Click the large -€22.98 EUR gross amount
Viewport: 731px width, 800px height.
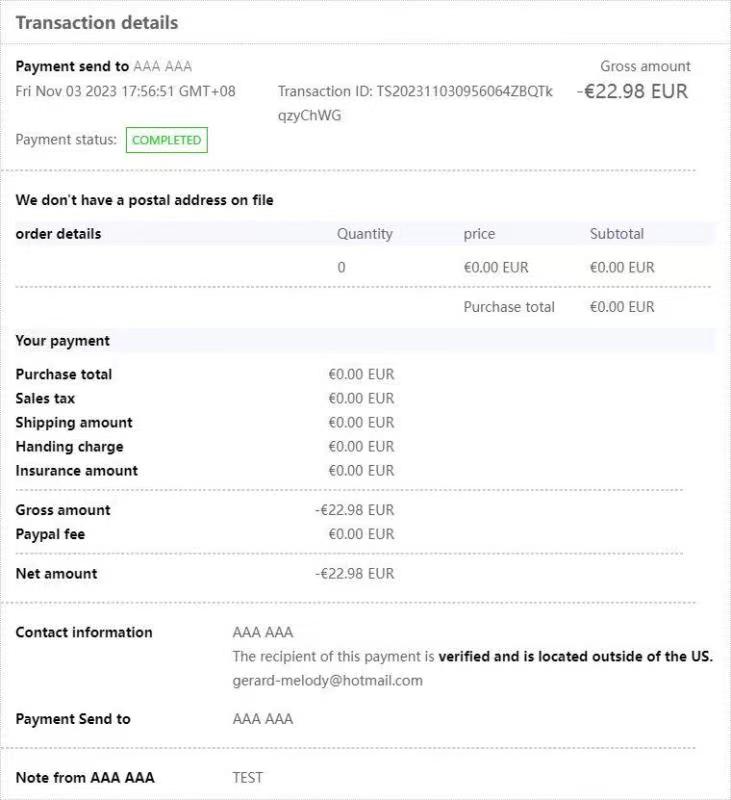click(x=632, y=91)
